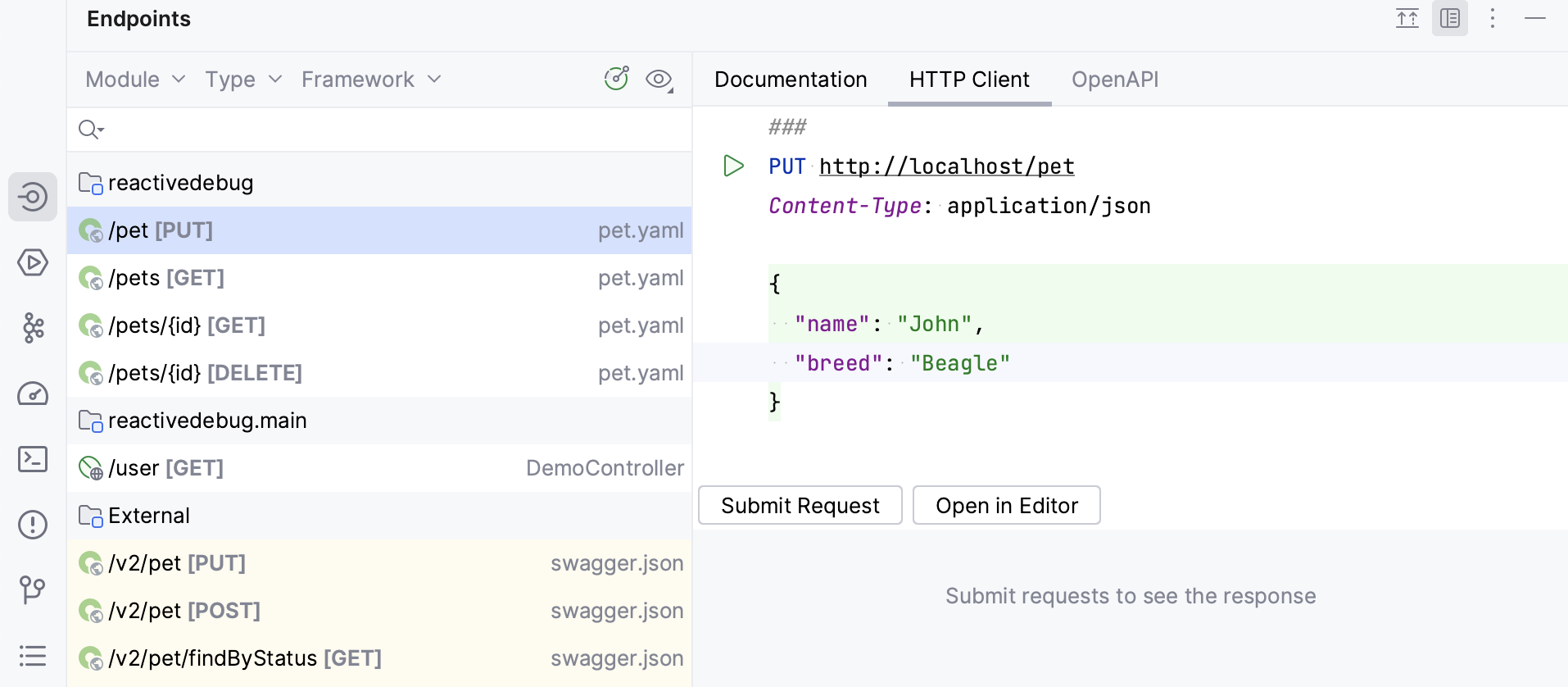
Task: Click the Submit Request button
Action: pyautogui.click(x=800, y=506)
